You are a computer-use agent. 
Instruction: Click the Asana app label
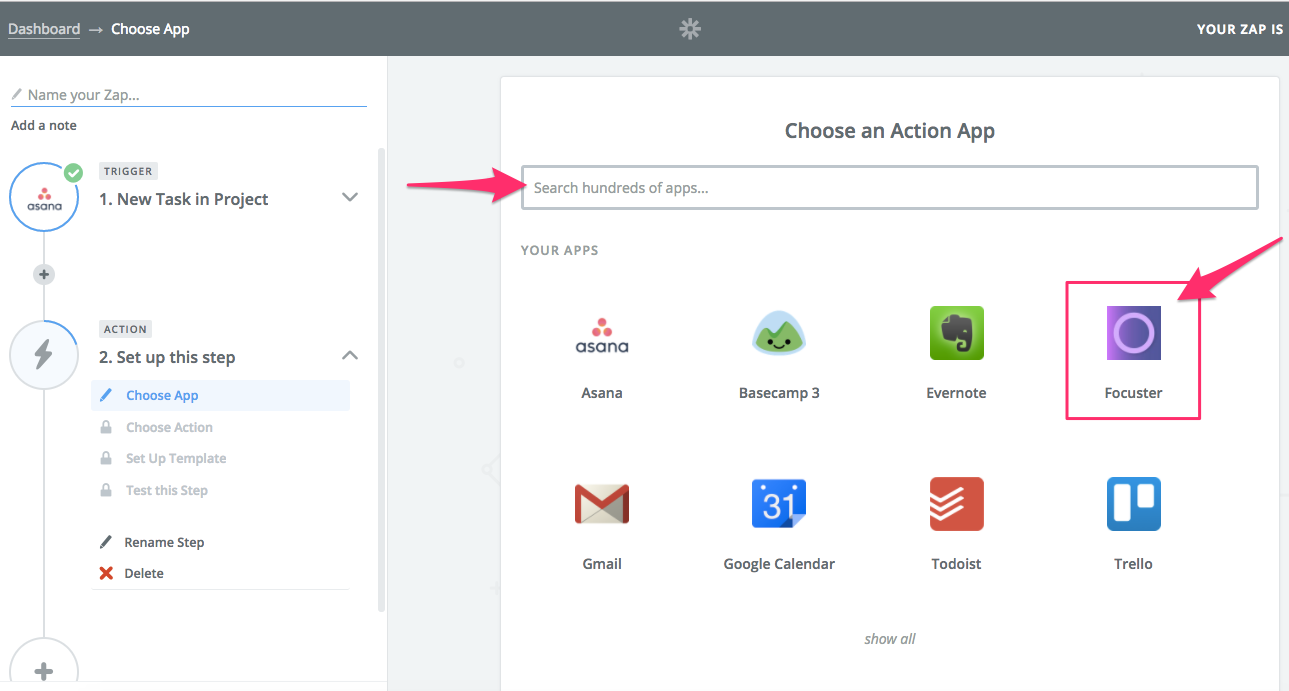(602, 393)
